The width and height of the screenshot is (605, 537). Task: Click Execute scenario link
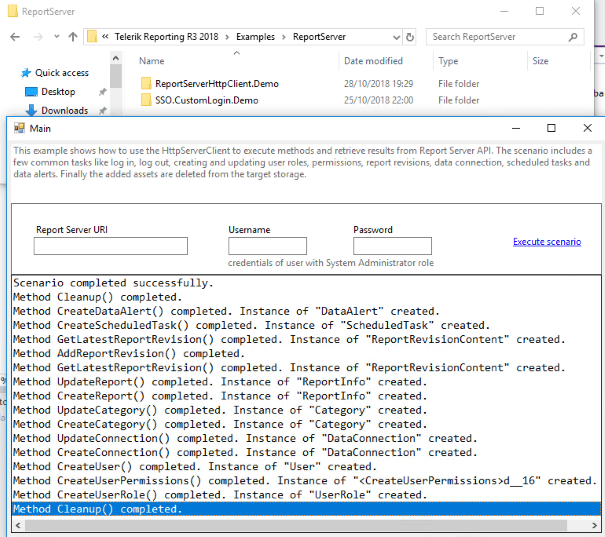click(x=547, y=242)
